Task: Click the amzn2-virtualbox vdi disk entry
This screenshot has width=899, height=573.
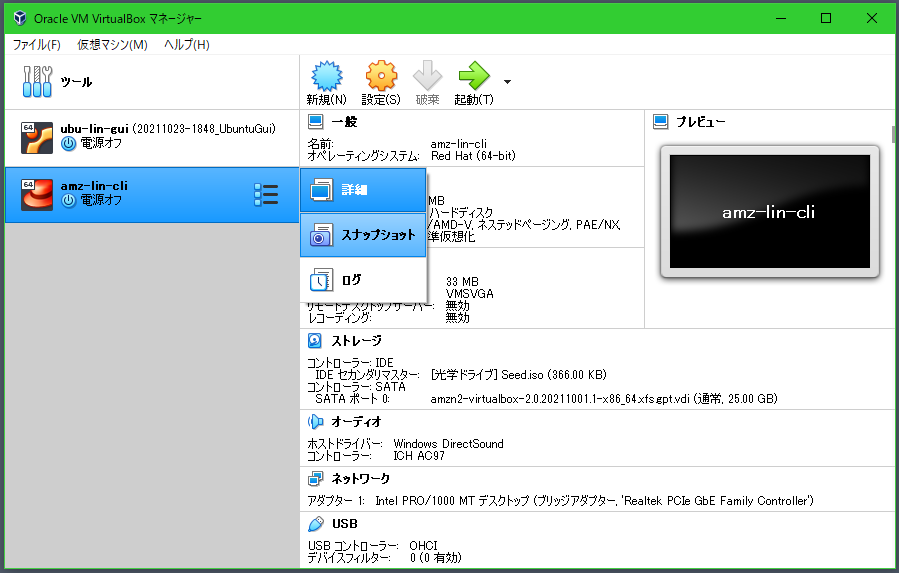Action: point(604,399)
